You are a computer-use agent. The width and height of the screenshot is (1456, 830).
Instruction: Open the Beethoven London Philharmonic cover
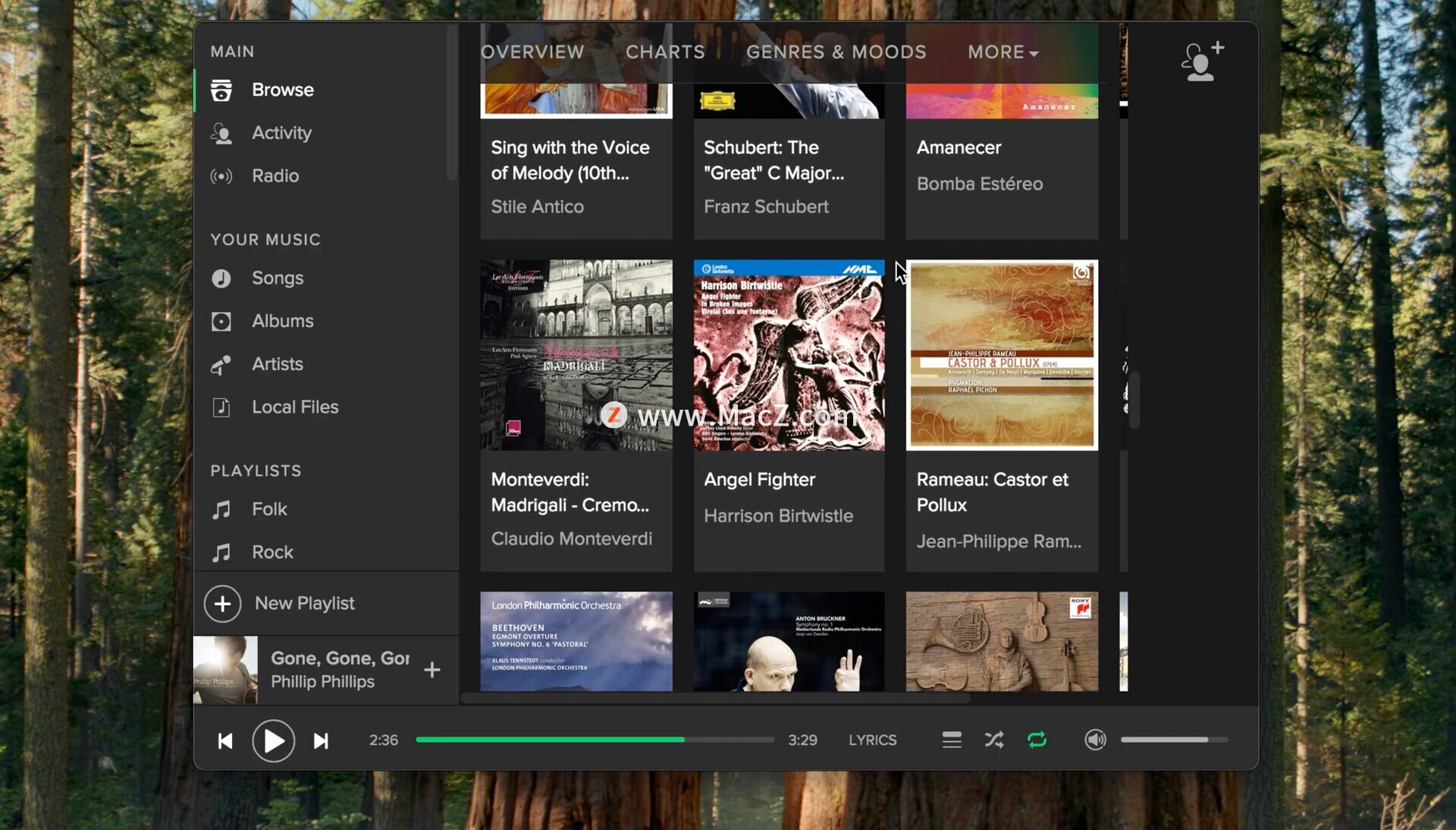tap(576, 642)
